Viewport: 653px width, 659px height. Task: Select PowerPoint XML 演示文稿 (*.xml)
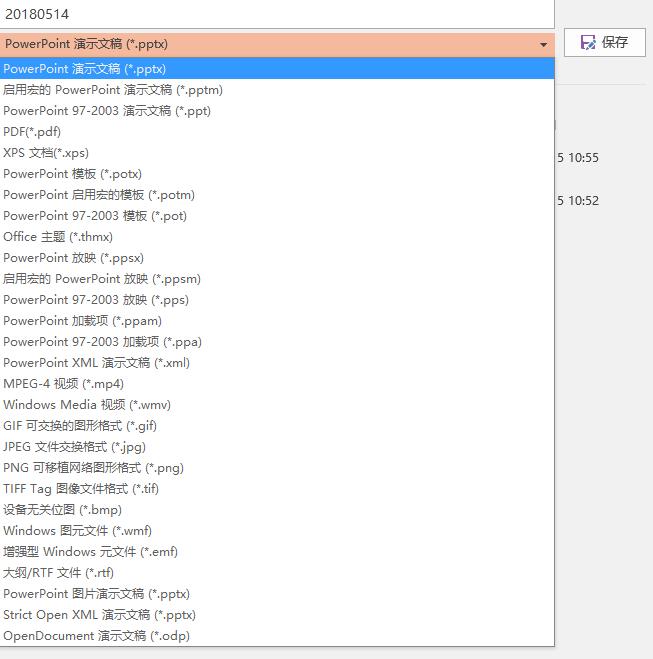[277, 363]
